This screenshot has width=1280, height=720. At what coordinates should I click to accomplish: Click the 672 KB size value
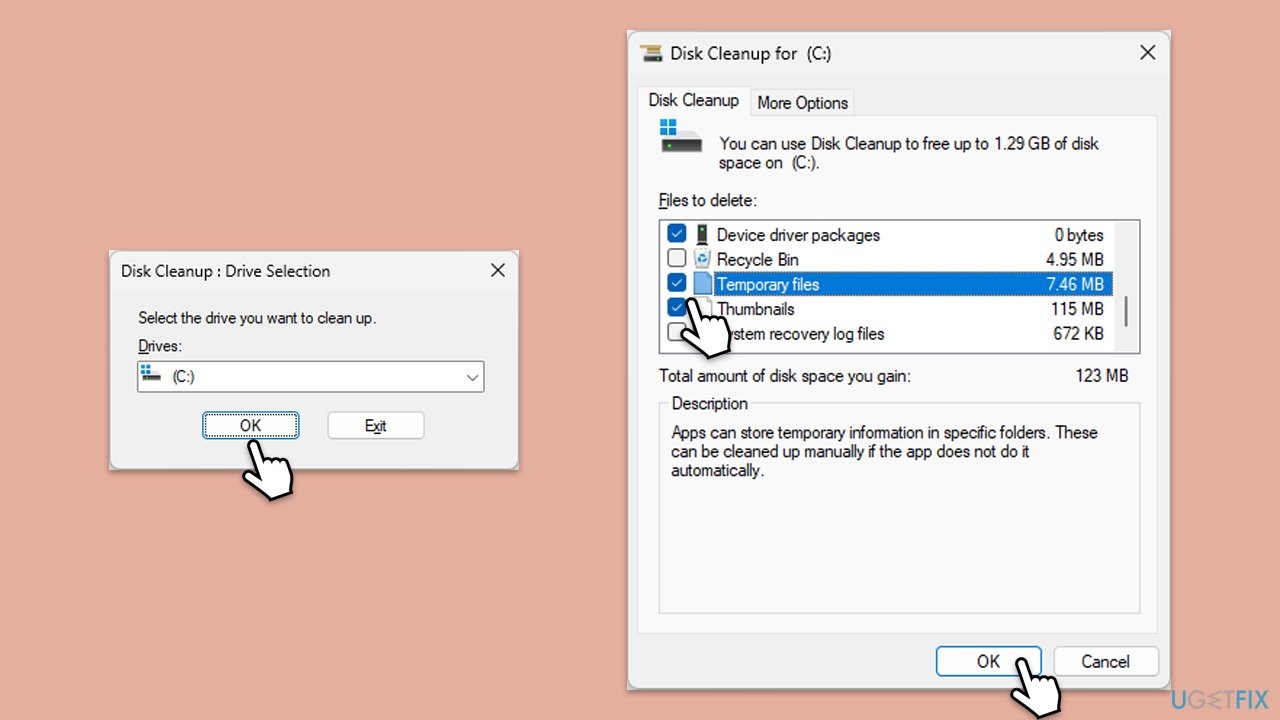tap(1078, 334)
